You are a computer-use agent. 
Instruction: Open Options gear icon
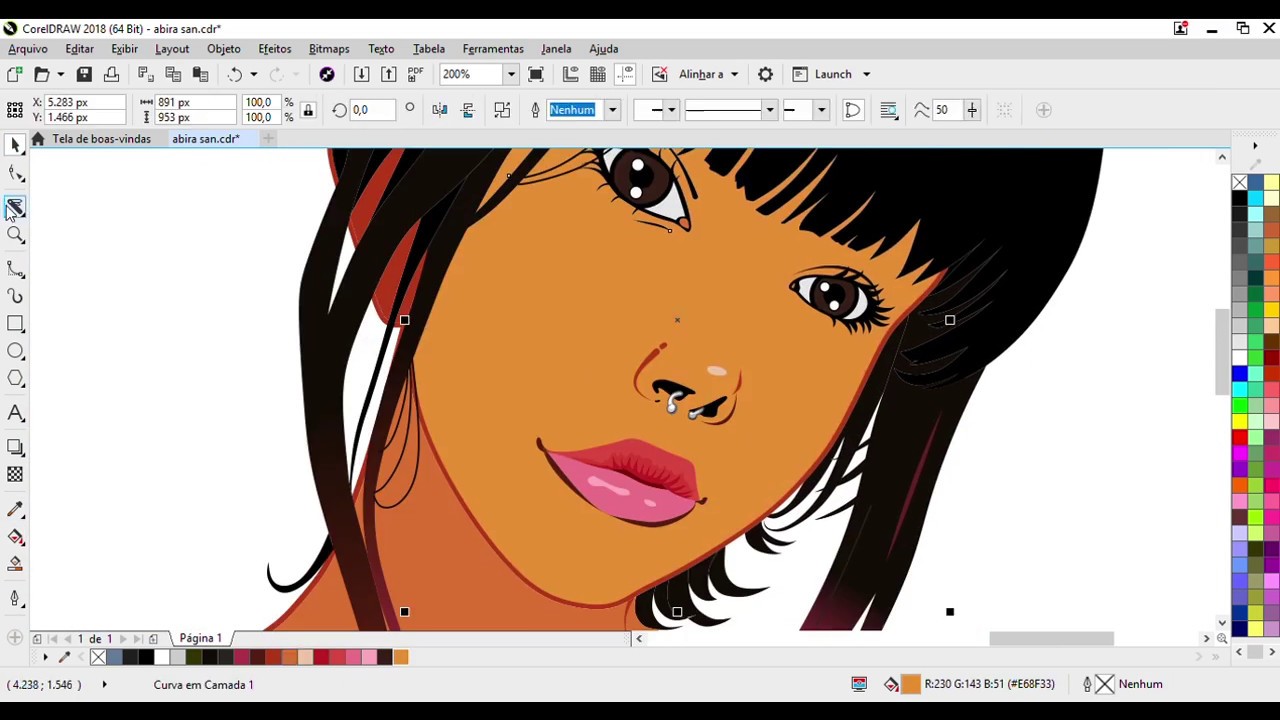pos(765,74)
